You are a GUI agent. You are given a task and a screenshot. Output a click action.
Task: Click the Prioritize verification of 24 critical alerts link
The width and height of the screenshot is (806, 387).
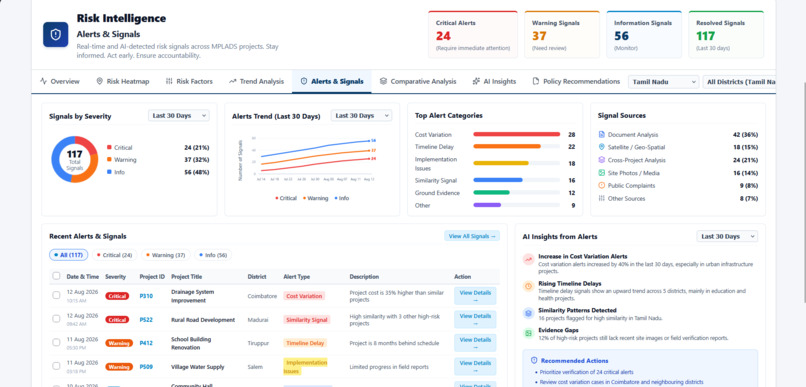click(x=587, y=372)
